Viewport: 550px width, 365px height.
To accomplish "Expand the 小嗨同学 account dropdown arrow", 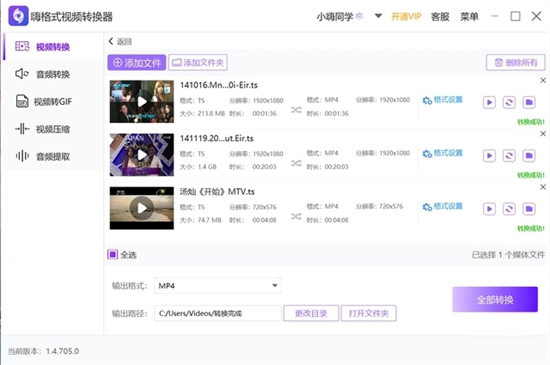I will tap(378, 16).
